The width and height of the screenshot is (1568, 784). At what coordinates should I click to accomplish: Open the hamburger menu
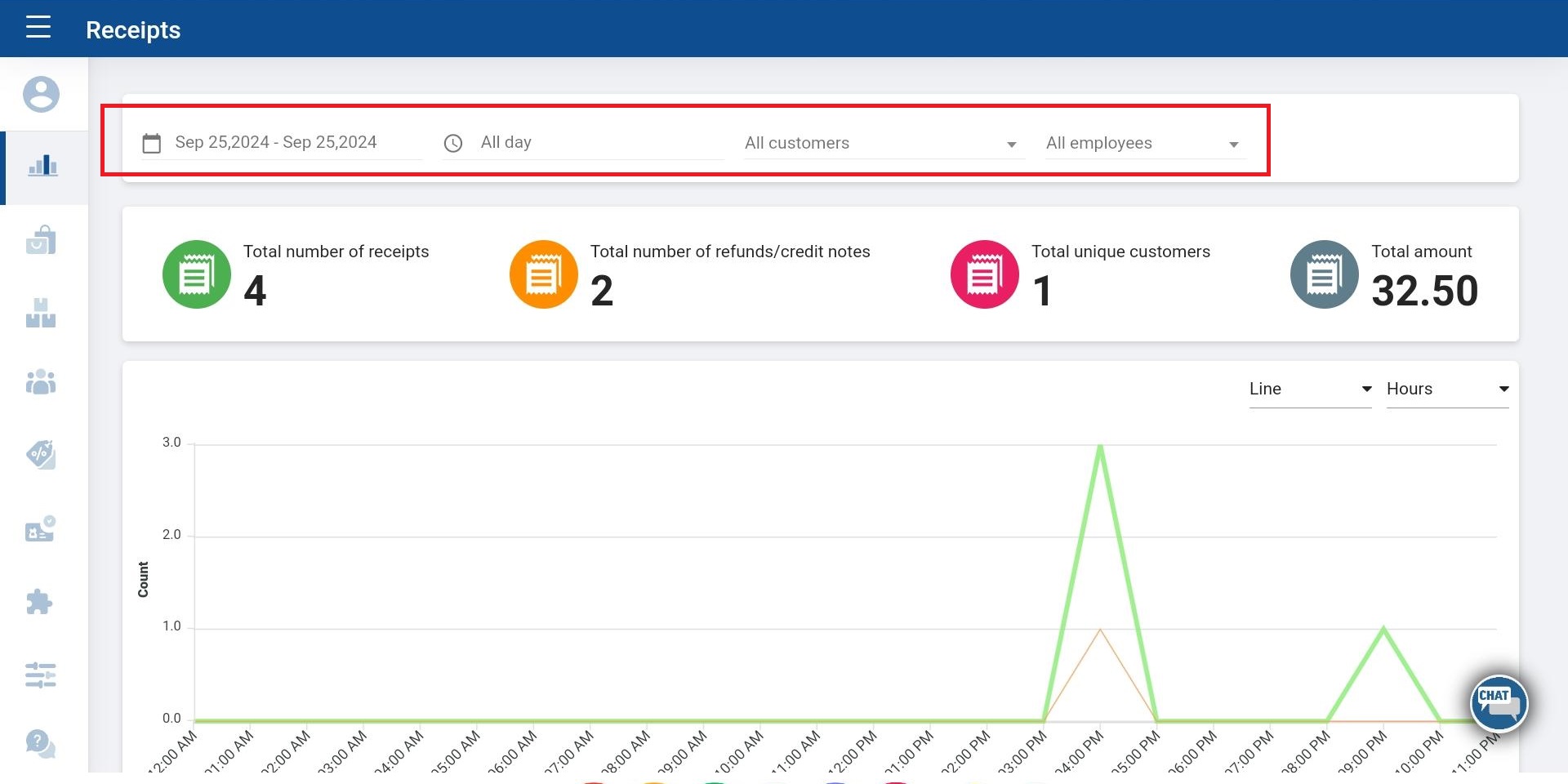tap(38, 28)
